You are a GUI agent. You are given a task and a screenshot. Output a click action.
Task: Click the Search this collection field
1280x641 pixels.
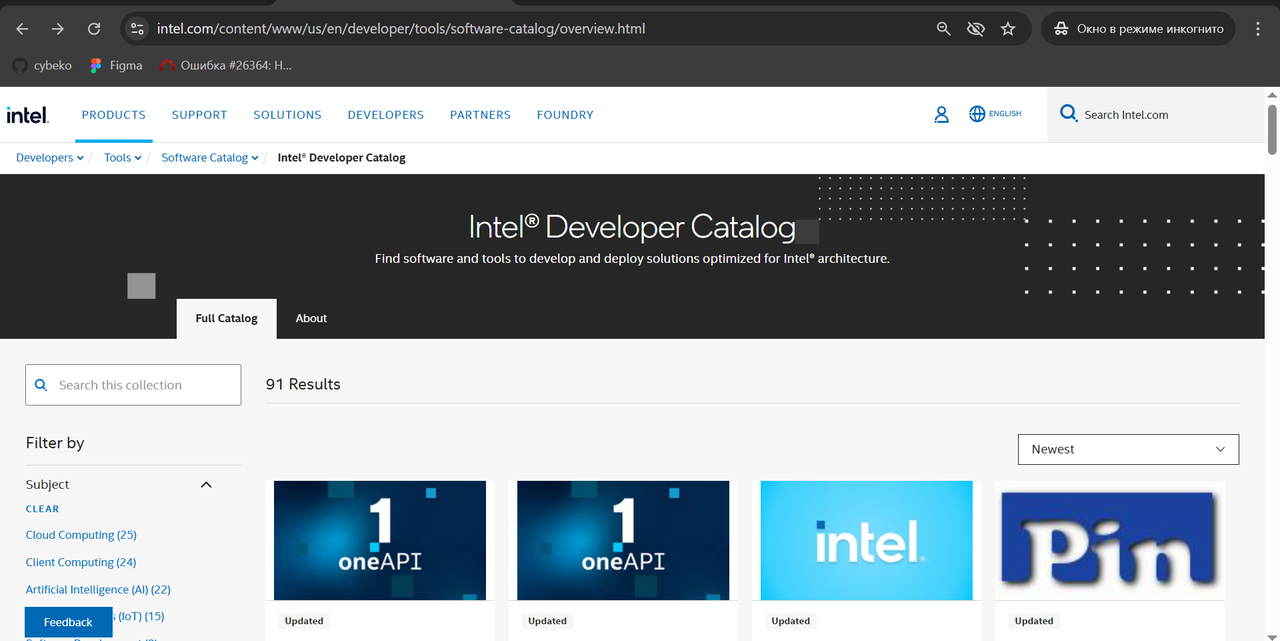(x=133, y=385)
